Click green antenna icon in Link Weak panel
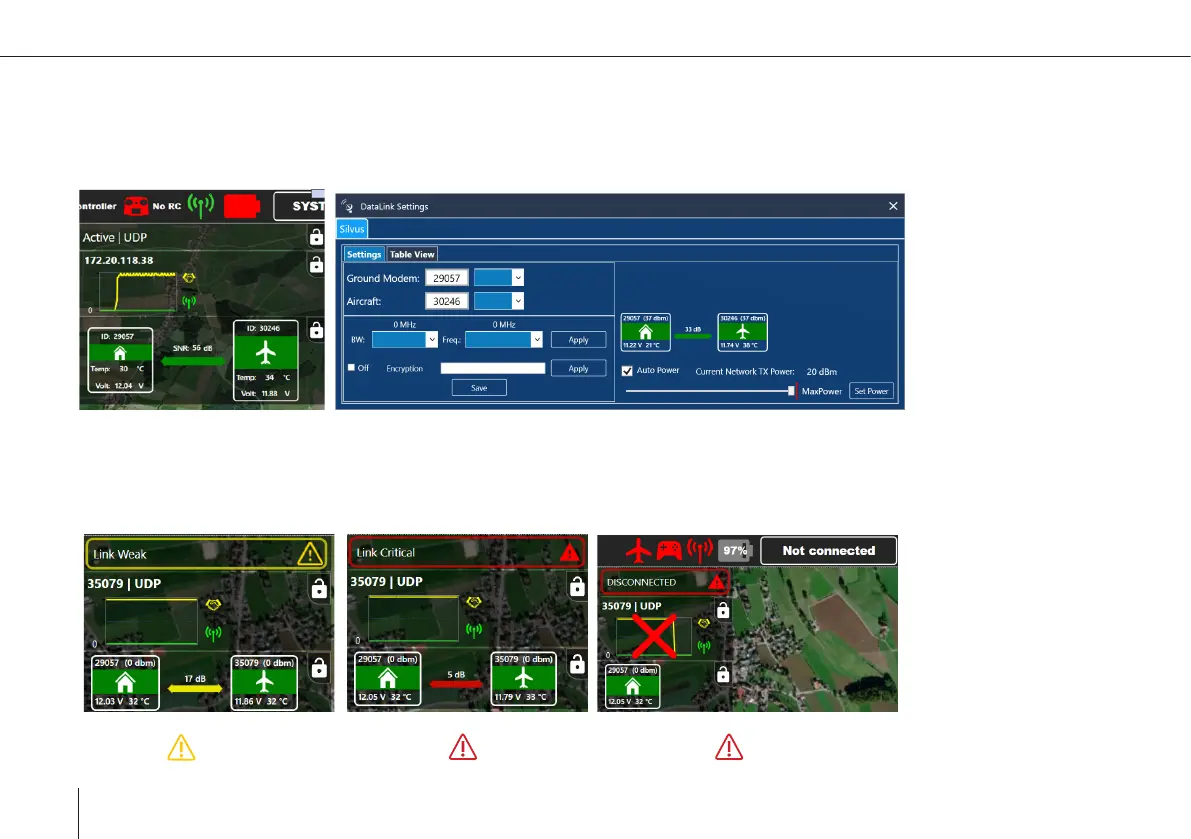Viewport: 1191px width, 839px height. click(213, 633)
